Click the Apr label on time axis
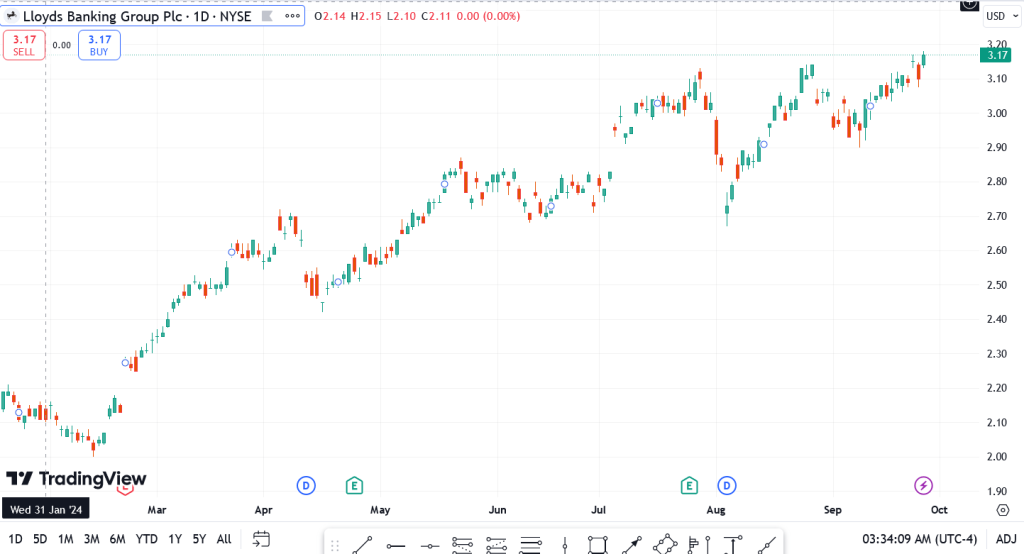1024x554 pixels. 263,510
